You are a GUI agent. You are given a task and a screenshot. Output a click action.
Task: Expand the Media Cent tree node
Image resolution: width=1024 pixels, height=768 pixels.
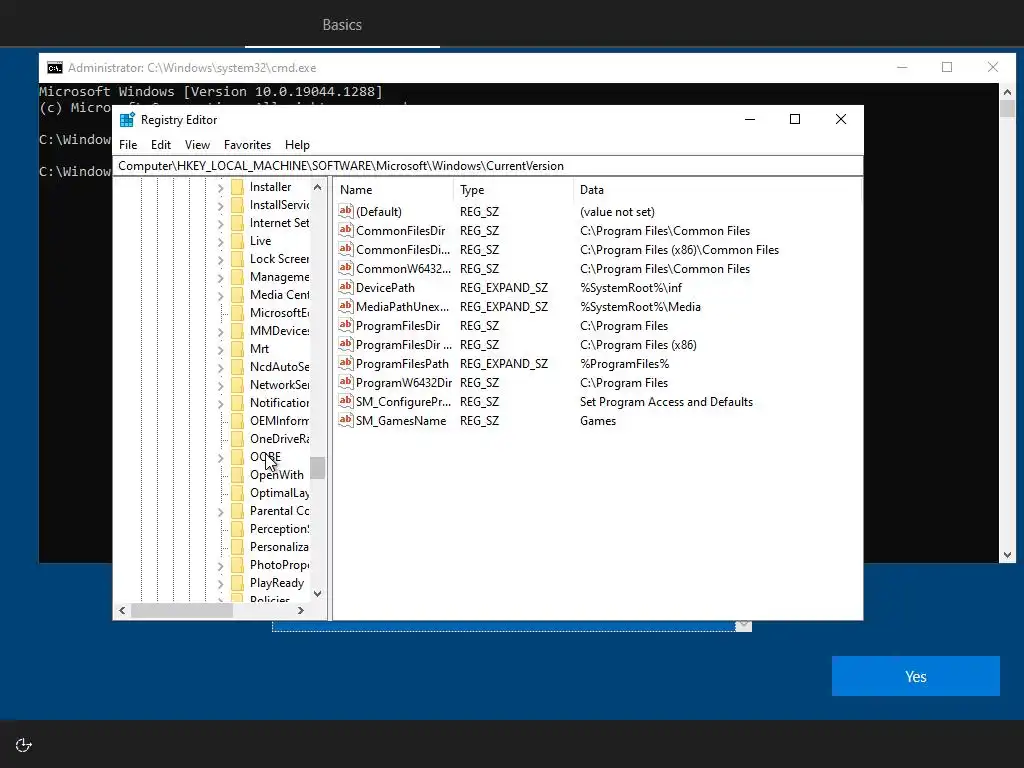221,296
